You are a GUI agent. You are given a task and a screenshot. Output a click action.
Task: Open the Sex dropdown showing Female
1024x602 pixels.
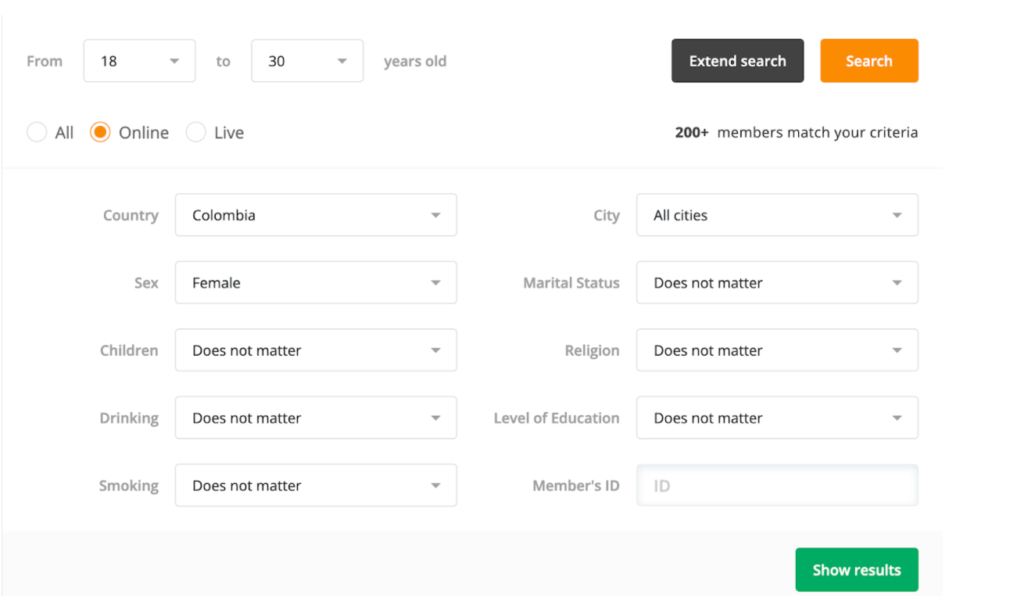click(315, 283)
